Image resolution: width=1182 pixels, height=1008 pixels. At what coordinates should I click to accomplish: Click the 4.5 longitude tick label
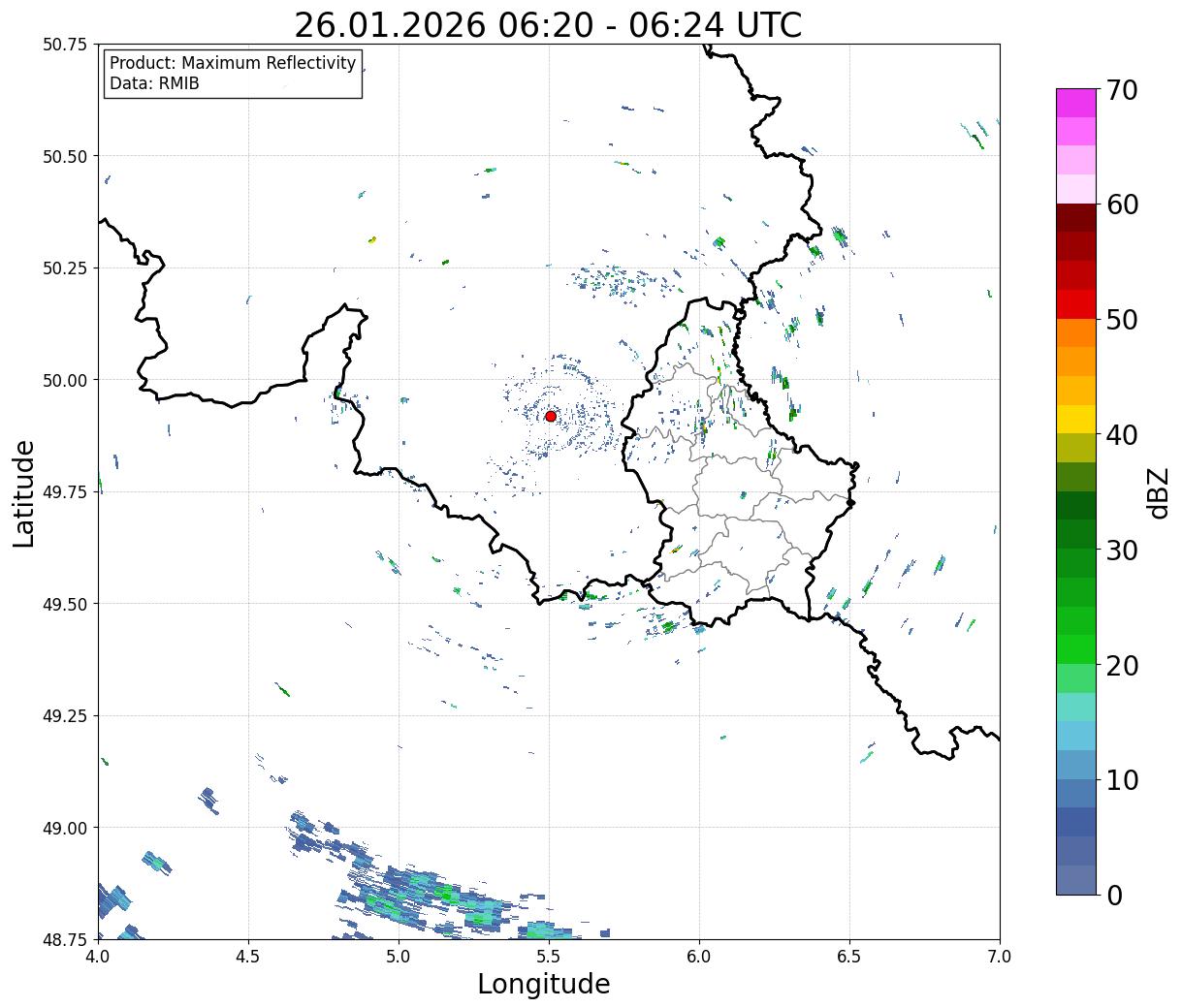click(248, 956)
